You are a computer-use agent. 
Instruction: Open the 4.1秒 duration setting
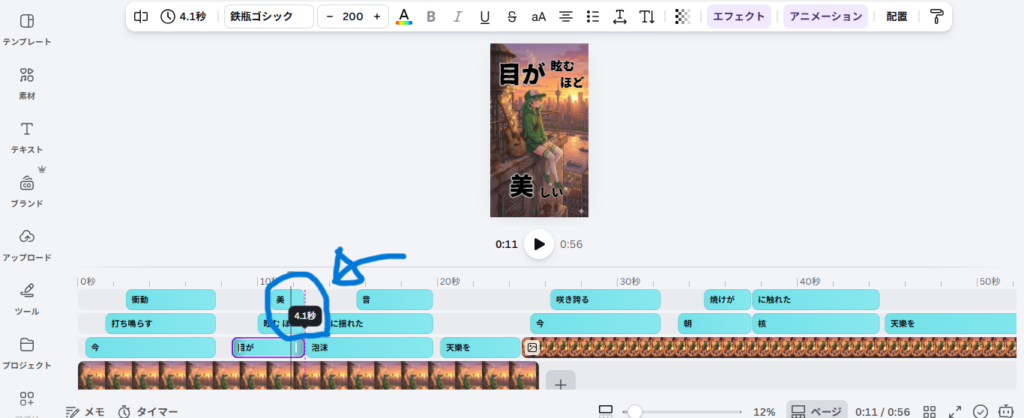186,17
